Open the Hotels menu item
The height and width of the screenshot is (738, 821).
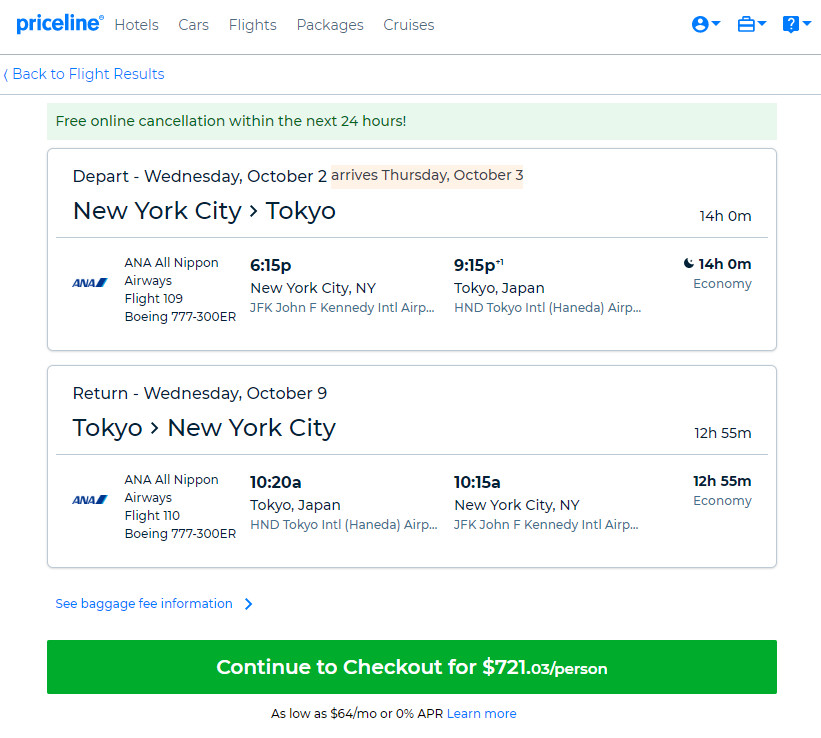(137, 25)
